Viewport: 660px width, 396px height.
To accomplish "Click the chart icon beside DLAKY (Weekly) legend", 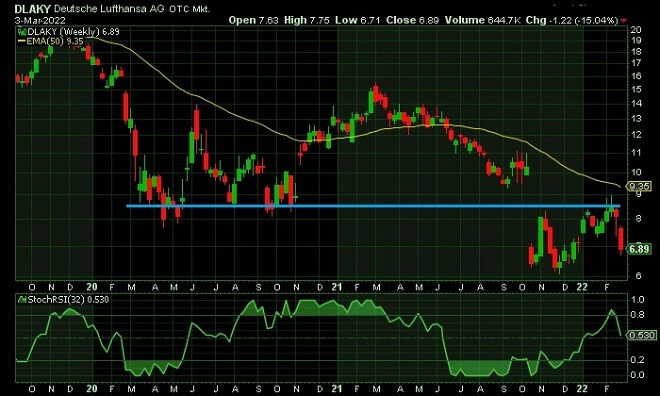I will click(21, 32).
